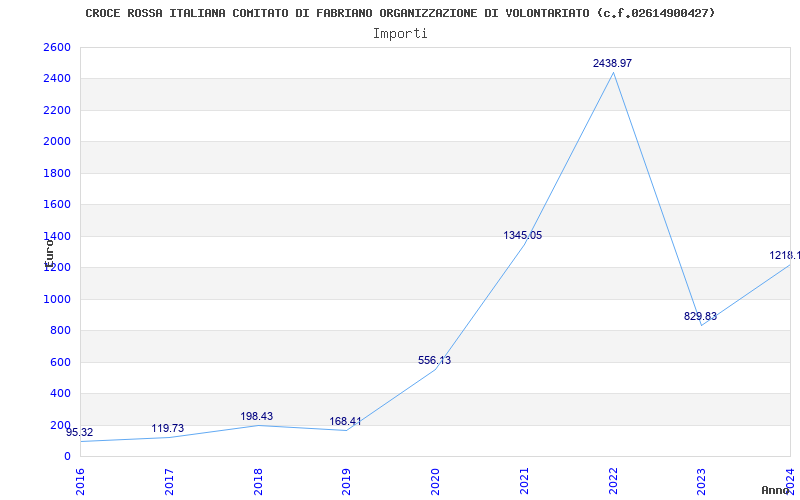Viewport: 800px width, 500px height.
Task: Click the 1800 y-axis tick label
Action: pos(57,173)
